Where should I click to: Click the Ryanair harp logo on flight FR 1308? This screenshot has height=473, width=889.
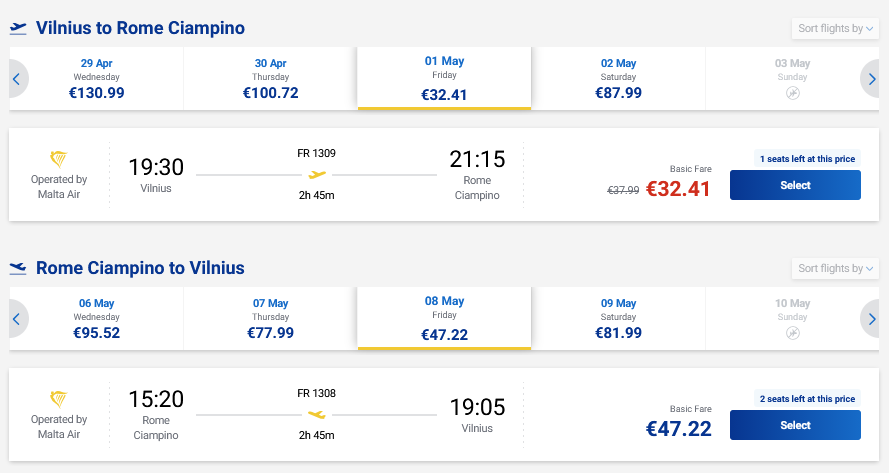pyautogui.click(x=59, y=399)
